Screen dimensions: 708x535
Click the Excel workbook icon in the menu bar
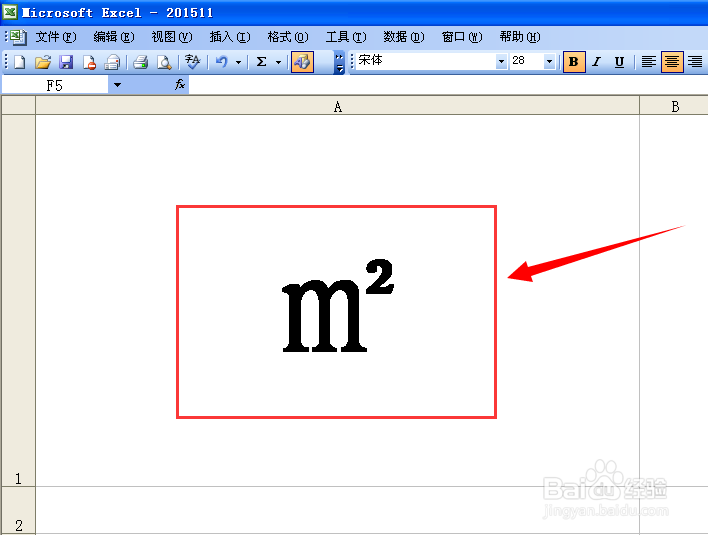pos(18,37)
